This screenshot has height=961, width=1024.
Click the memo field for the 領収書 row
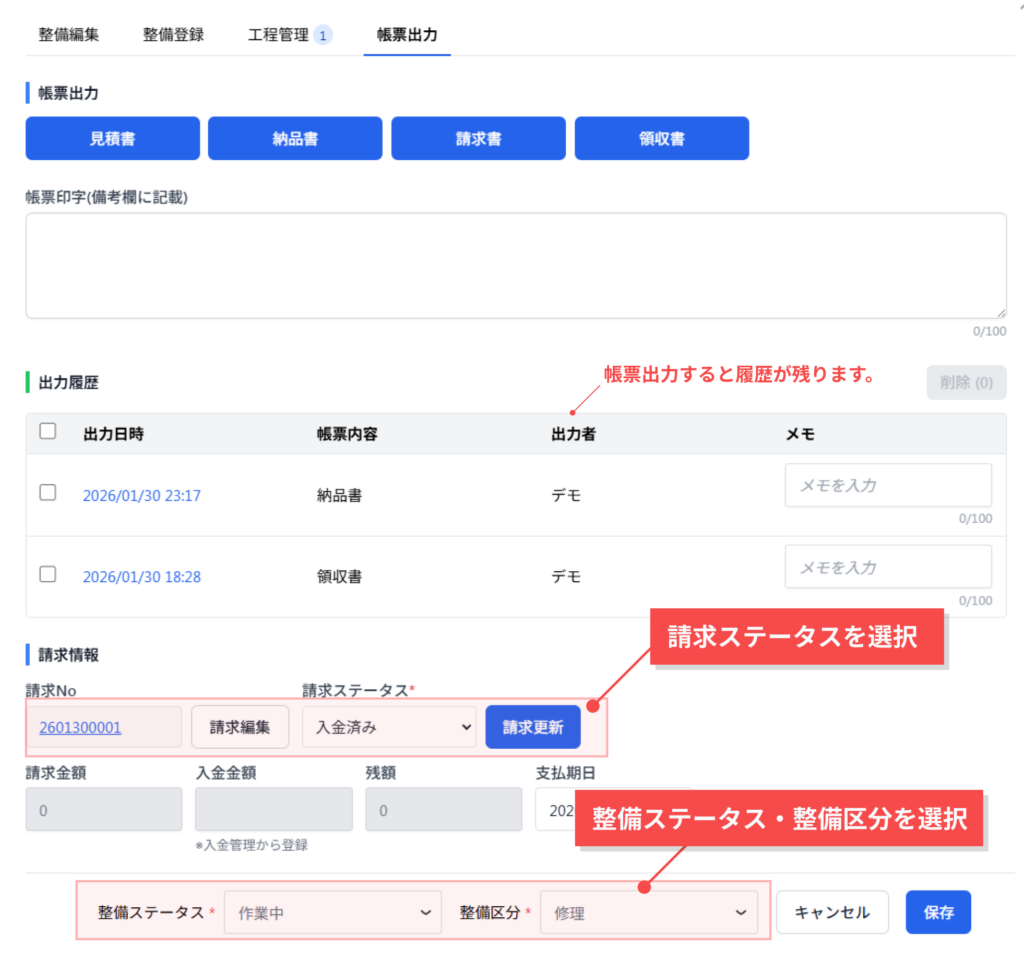click(x=887, y=567)
